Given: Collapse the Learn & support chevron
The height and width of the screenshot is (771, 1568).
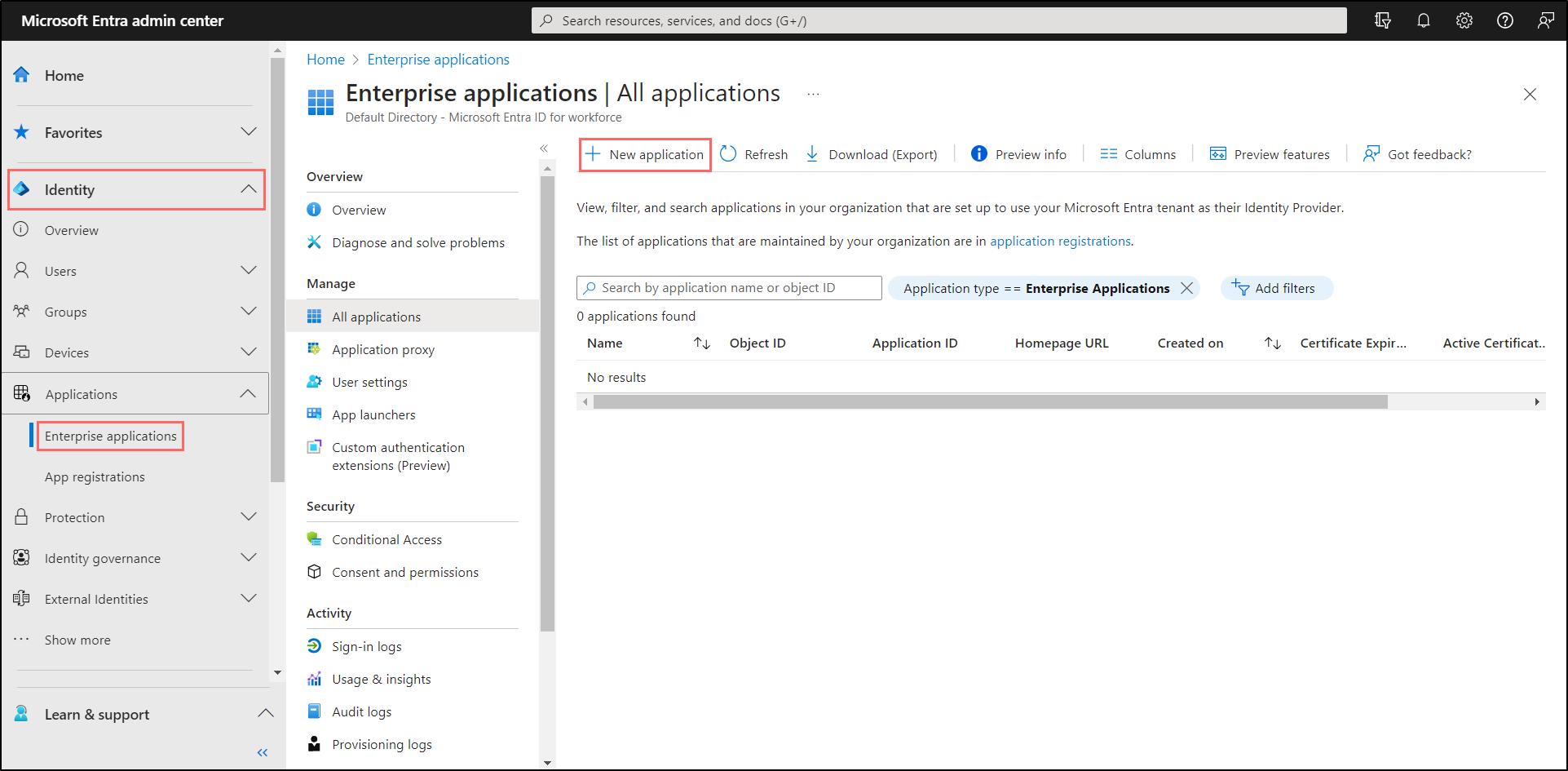Looking at the screenshot, I should pos(266,714).
